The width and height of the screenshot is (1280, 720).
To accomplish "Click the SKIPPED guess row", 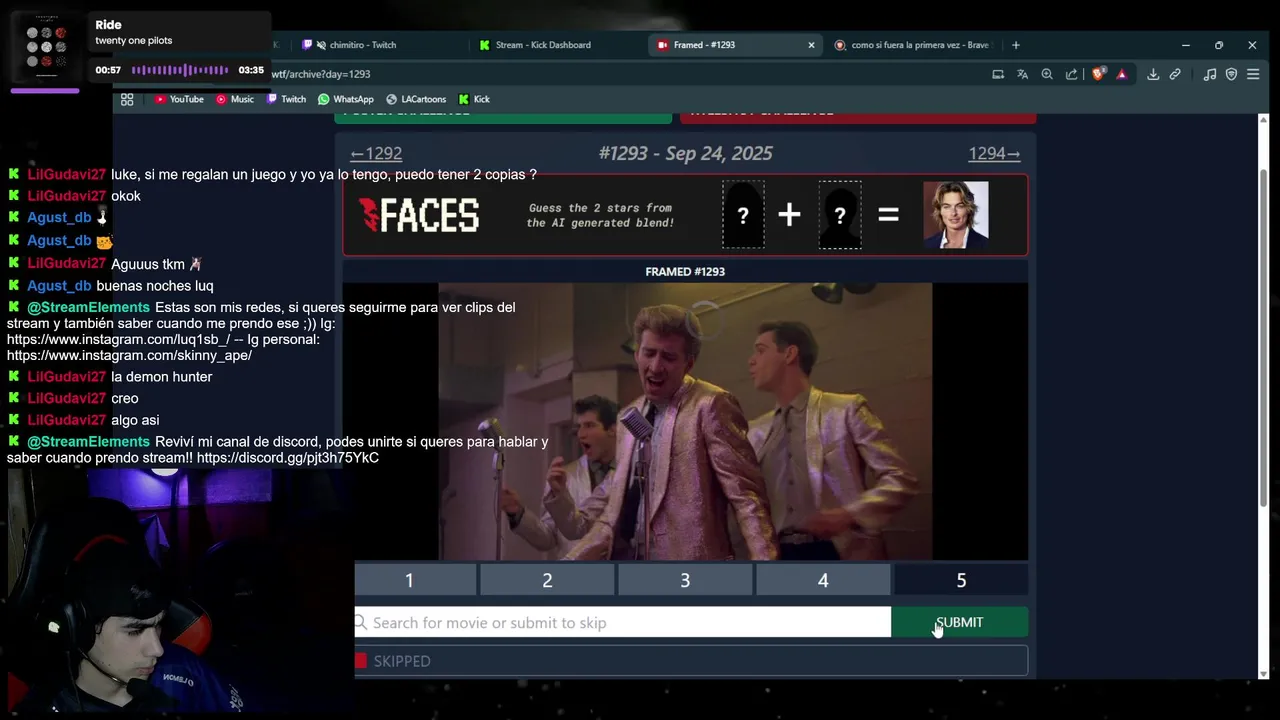I will [691, 661].
